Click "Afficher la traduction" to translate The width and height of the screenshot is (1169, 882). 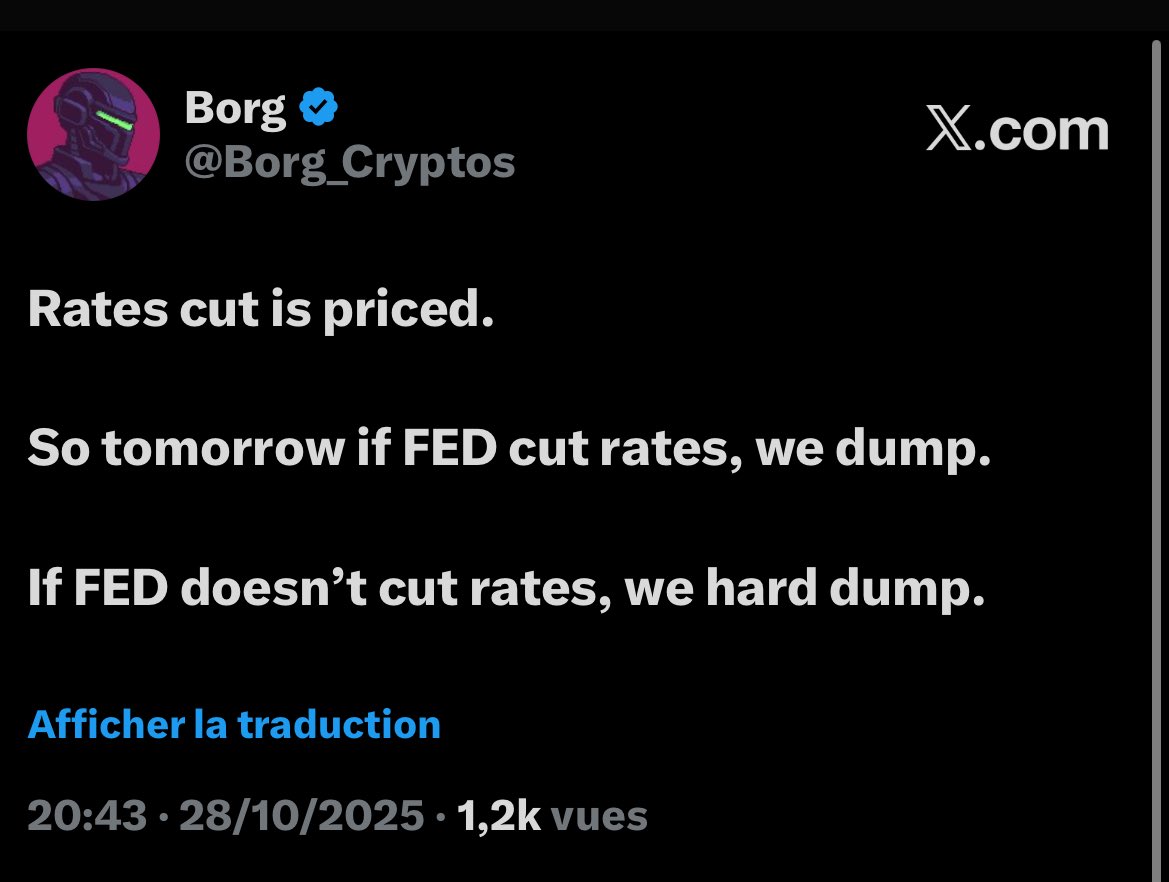(x=234, y=724)
